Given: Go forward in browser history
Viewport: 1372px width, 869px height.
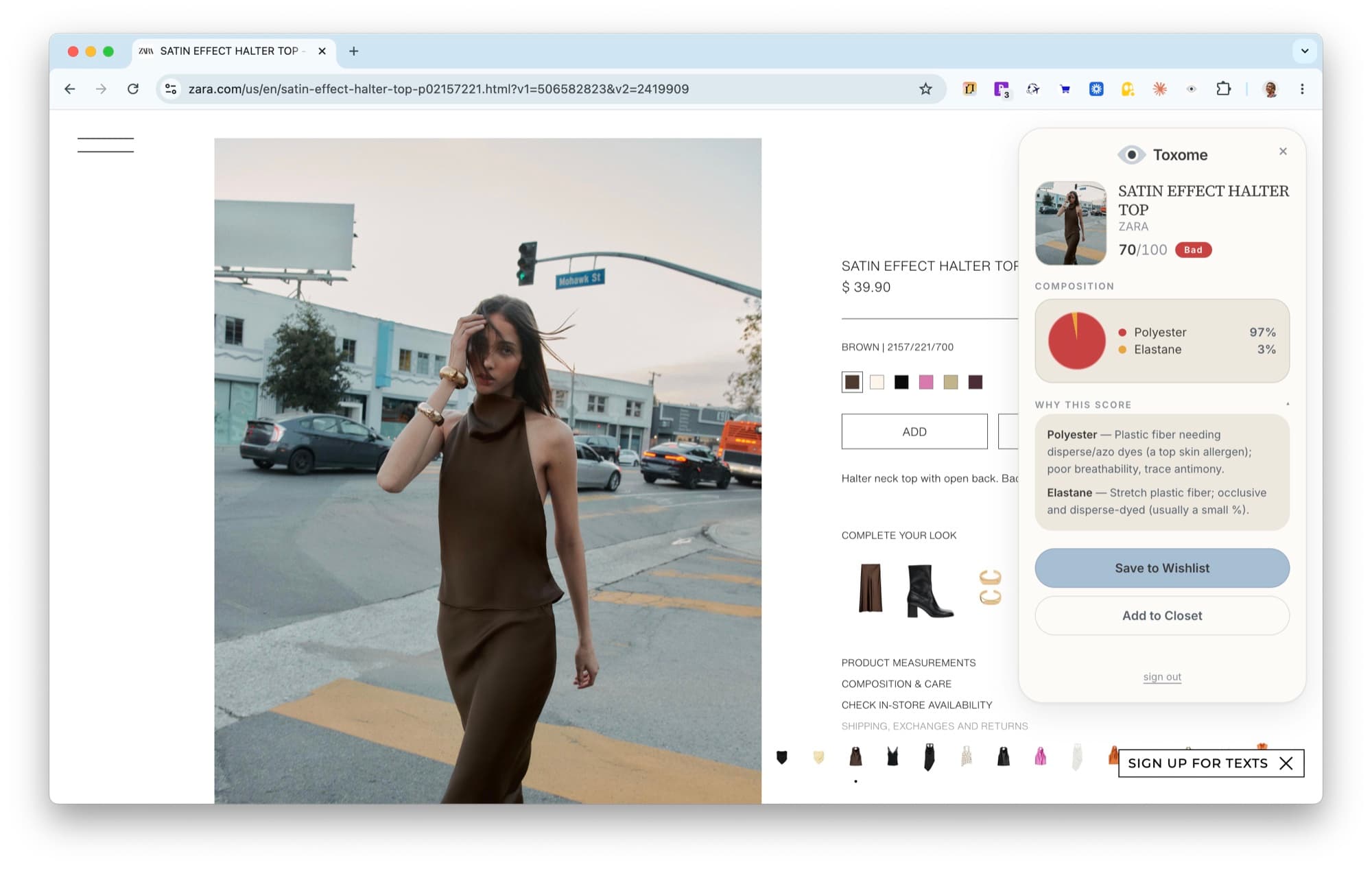Looking at the screenshot, I should pos(101,89).
